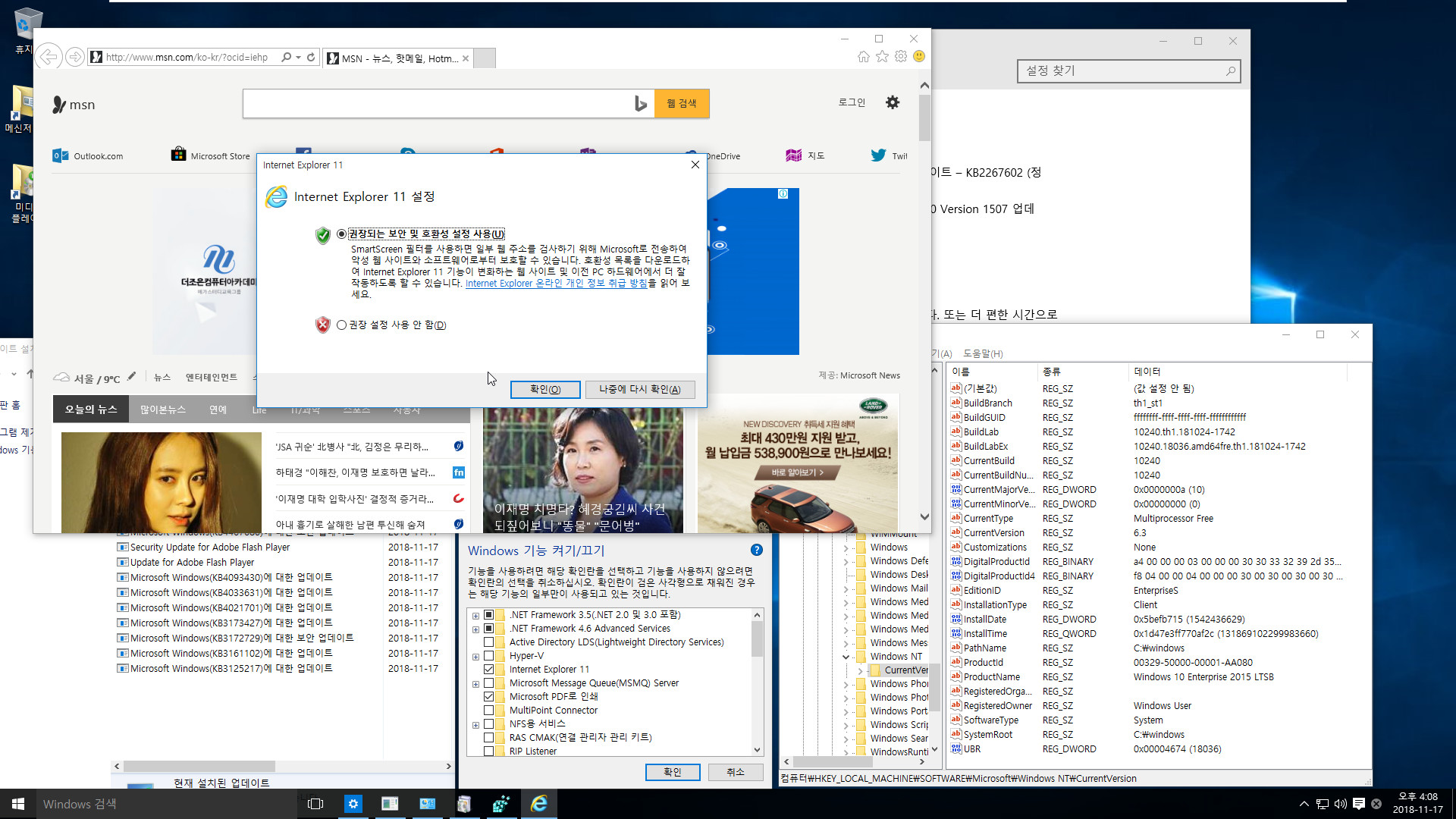Image resolution: width=1456 pixels, height=819 pixels.
Task: Open IE favorites star icon
Action: [x=882, y=56]
